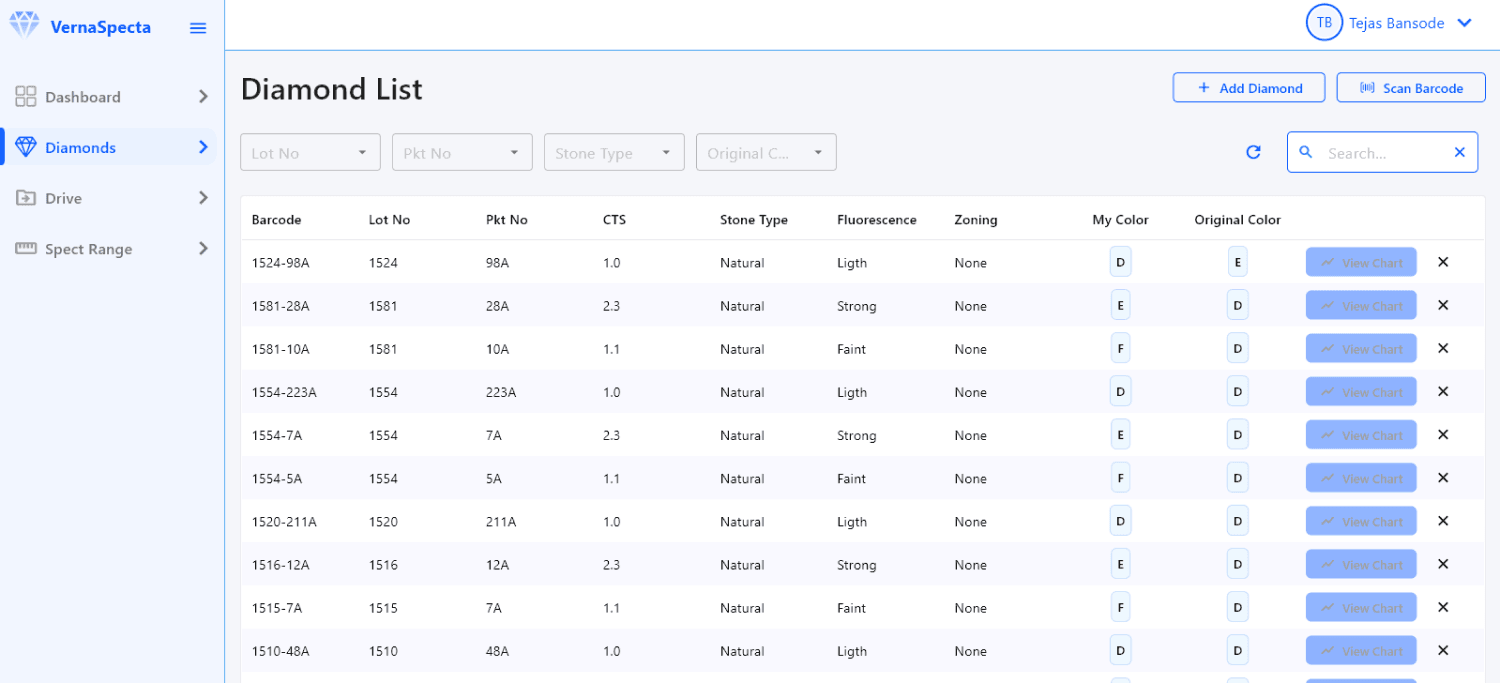Delete row 1516-12A with X icon
The height and width of the screenshot is (683, 1500).
tap(1443, 563)
